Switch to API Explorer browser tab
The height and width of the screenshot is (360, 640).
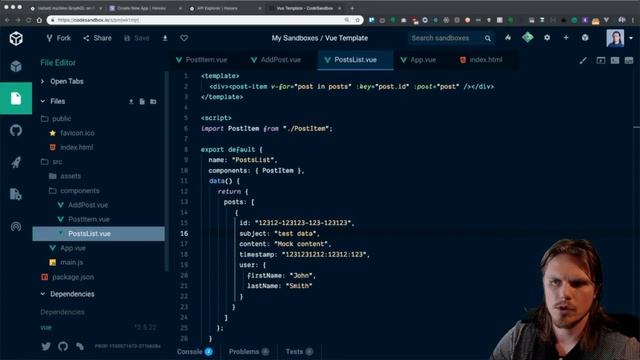tap(225, 8)
